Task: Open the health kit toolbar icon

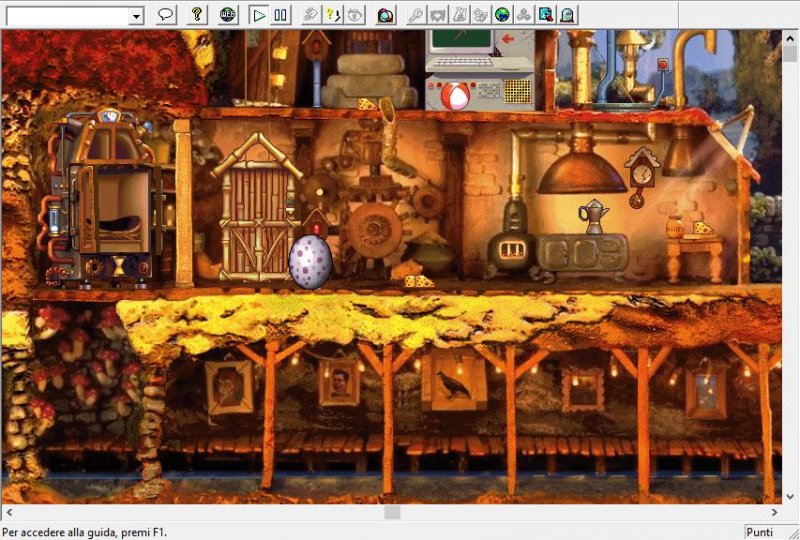Action: [438, 15]
